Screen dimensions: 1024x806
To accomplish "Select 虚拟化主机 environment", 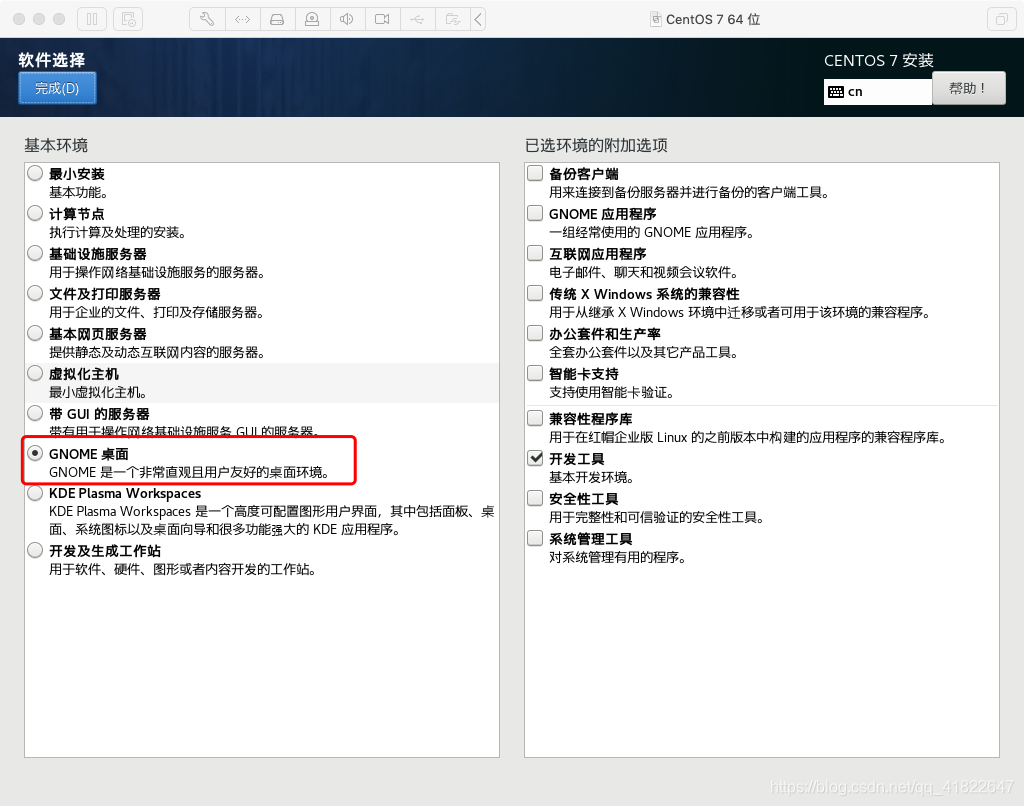I will click(35, 373).
